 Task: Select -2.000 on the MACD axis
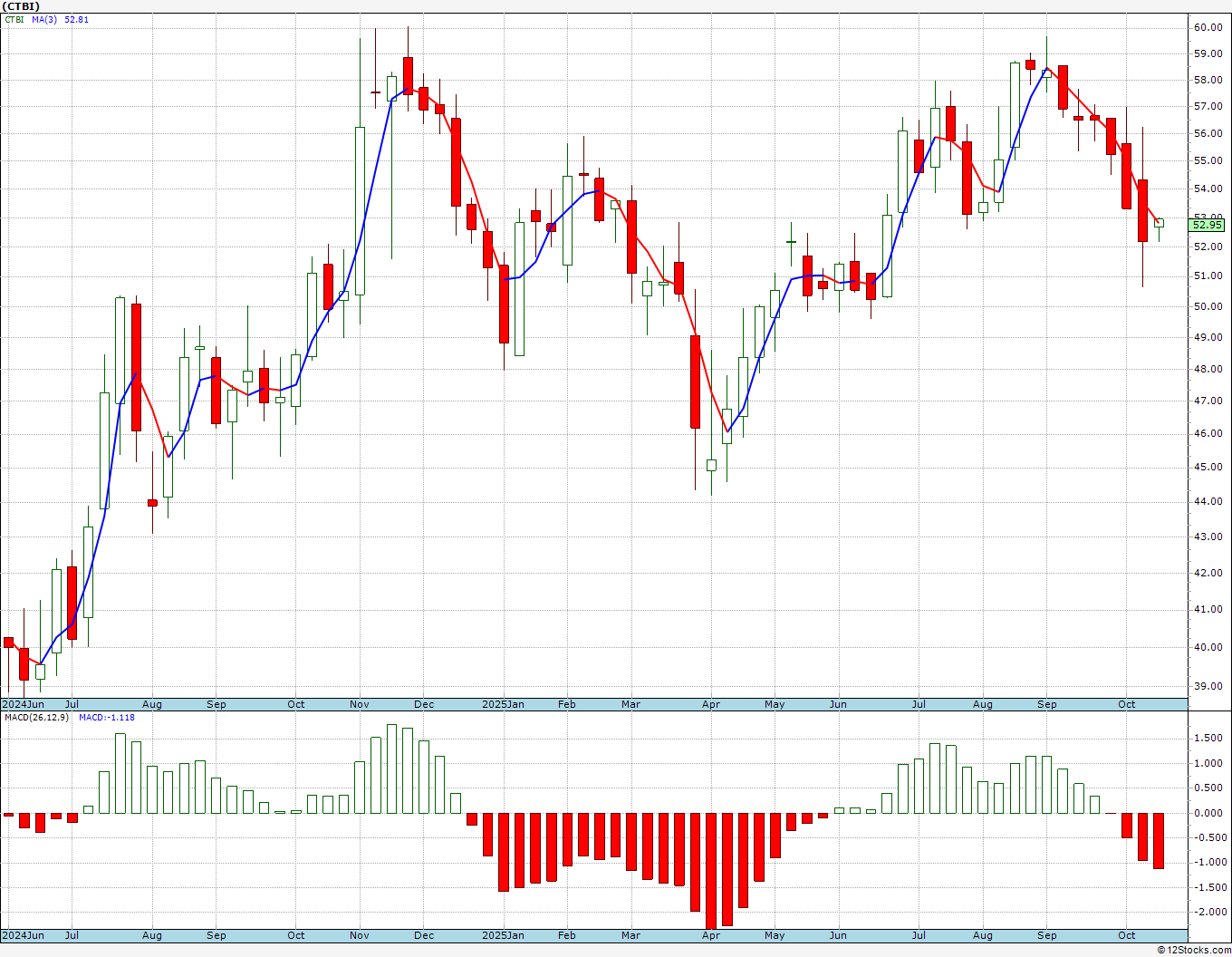click(x=1209, y=912)
